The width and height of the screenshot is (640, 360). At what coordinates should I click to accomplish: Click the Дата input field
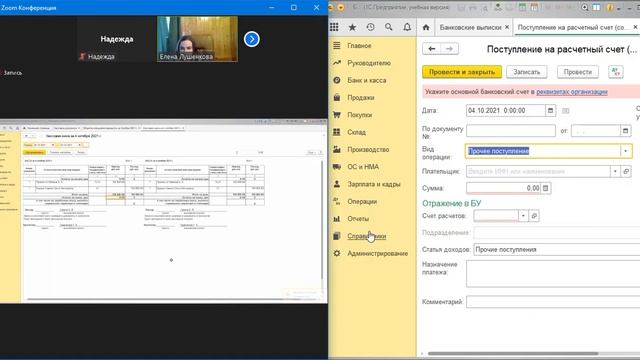(505, 111)
